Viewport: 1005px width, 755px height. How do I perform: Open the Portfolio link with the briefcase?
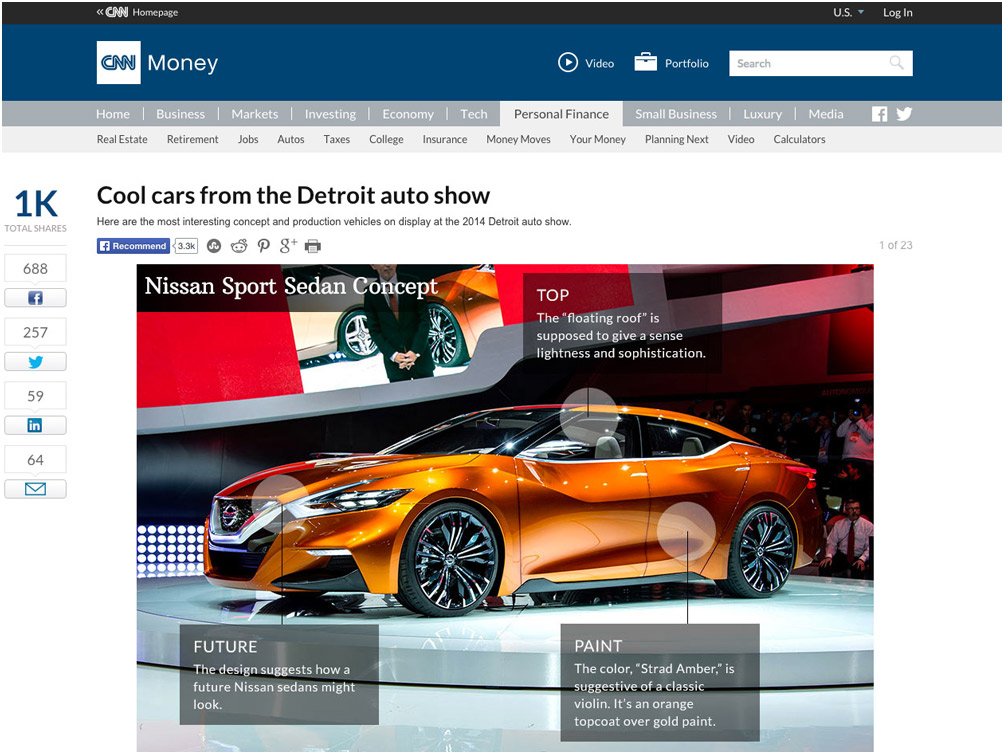[672, 63]
